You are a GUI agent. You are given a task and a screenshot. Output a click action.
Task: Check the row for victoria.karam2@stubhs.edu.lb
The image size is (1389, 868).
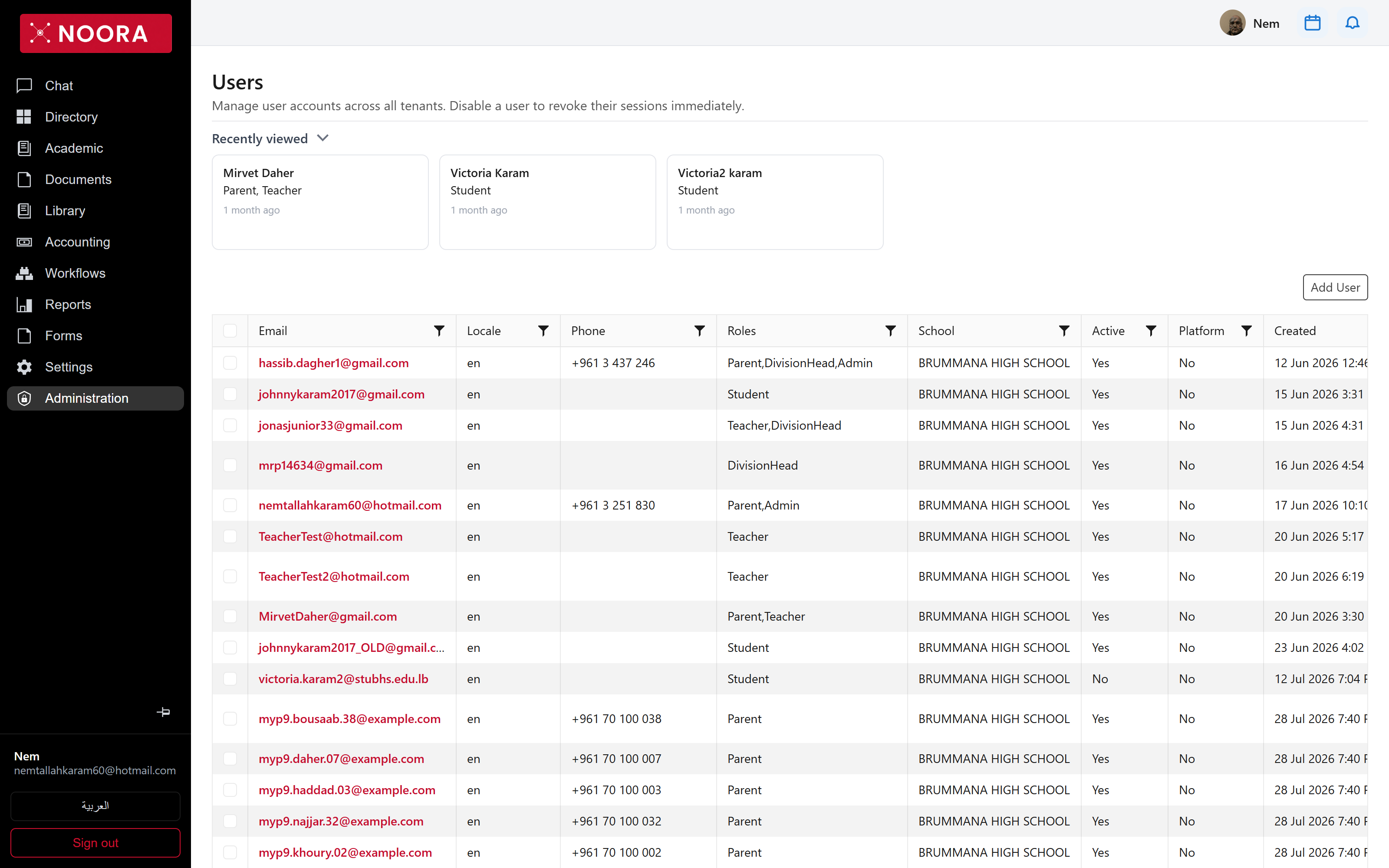tap(230, 679)
